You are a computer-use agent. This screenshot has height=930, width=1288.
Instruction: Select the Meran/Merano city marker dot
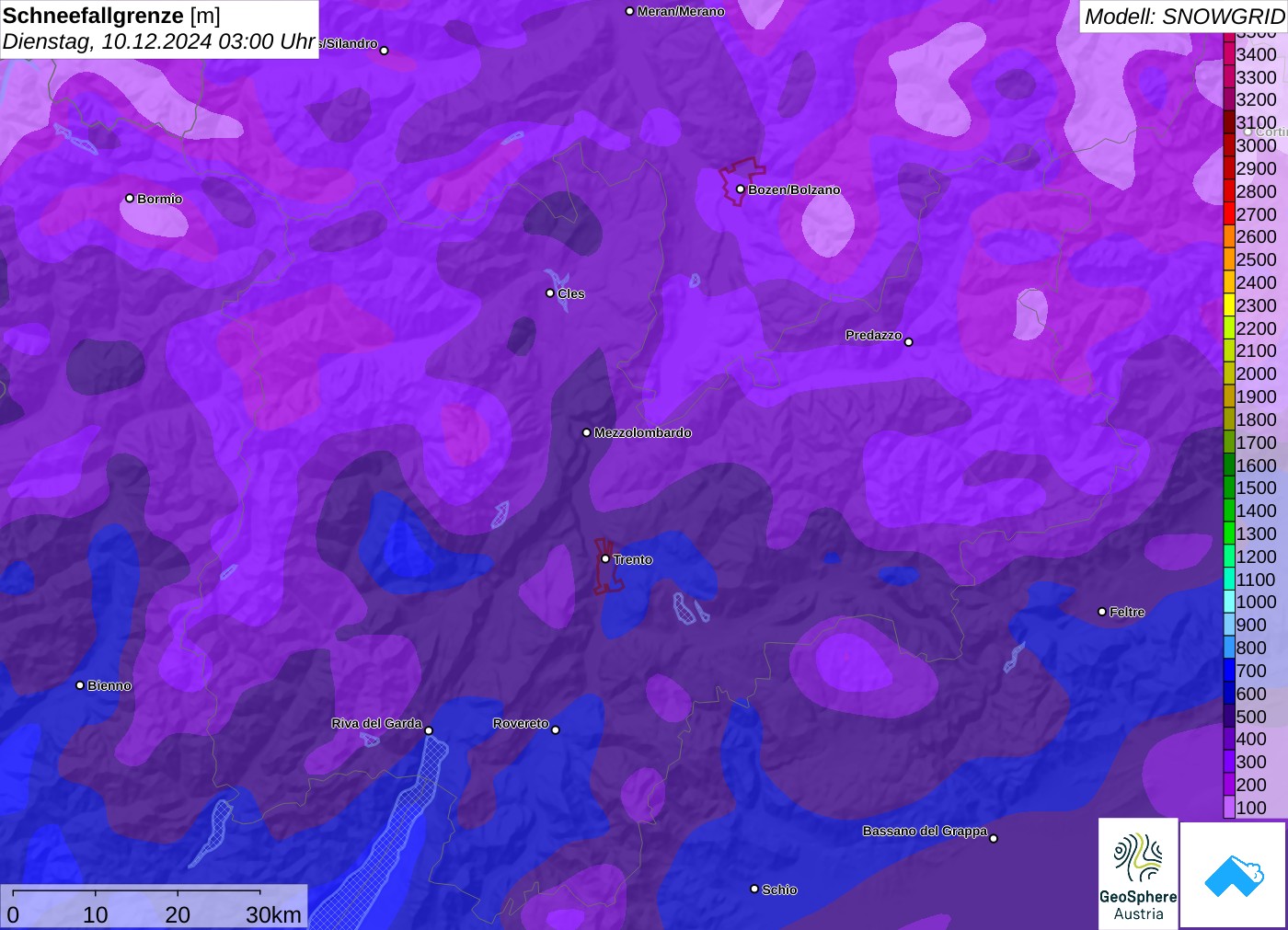pos(630,12)
